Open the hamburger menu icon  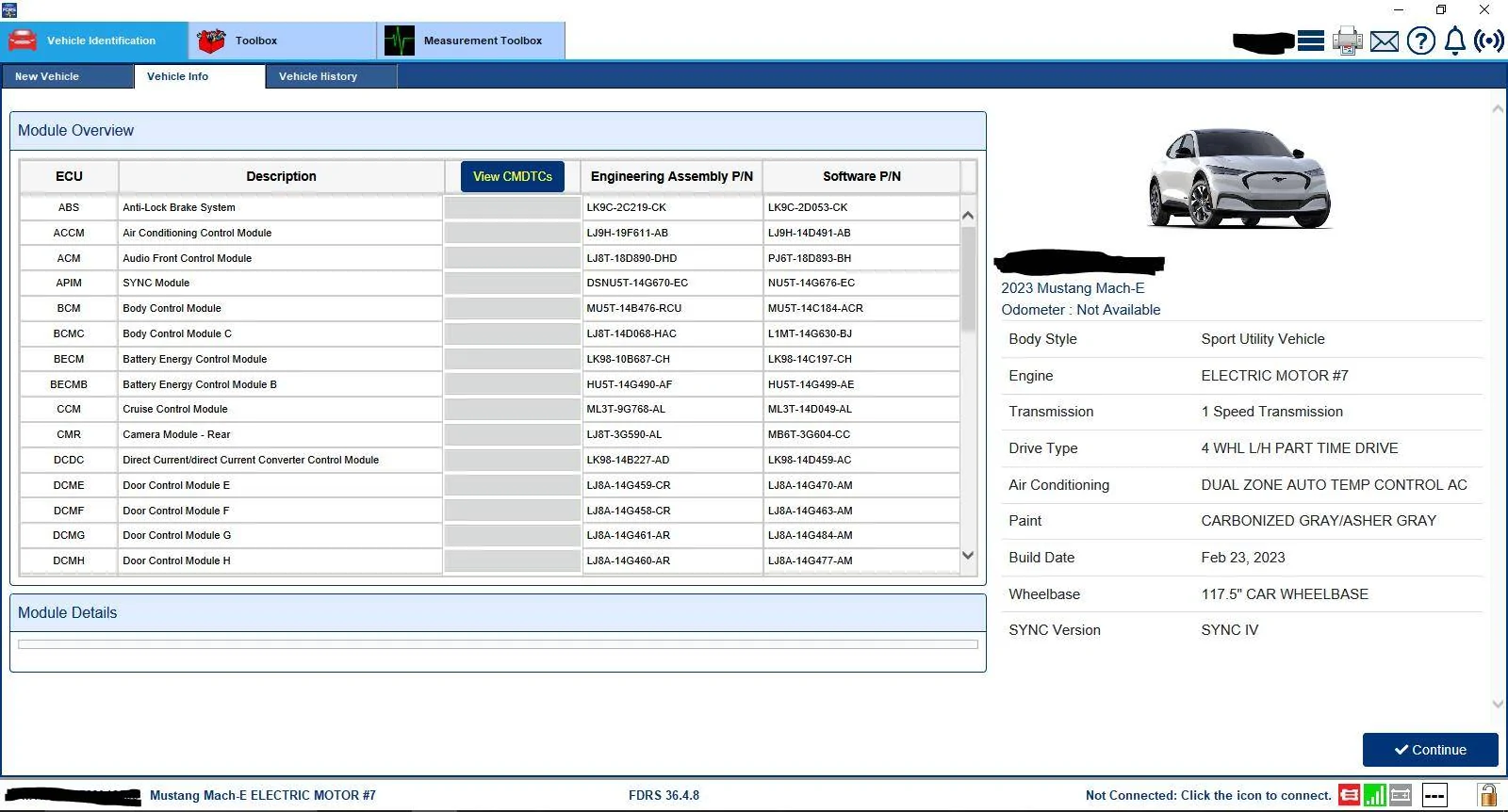(x=1311, y=41)
